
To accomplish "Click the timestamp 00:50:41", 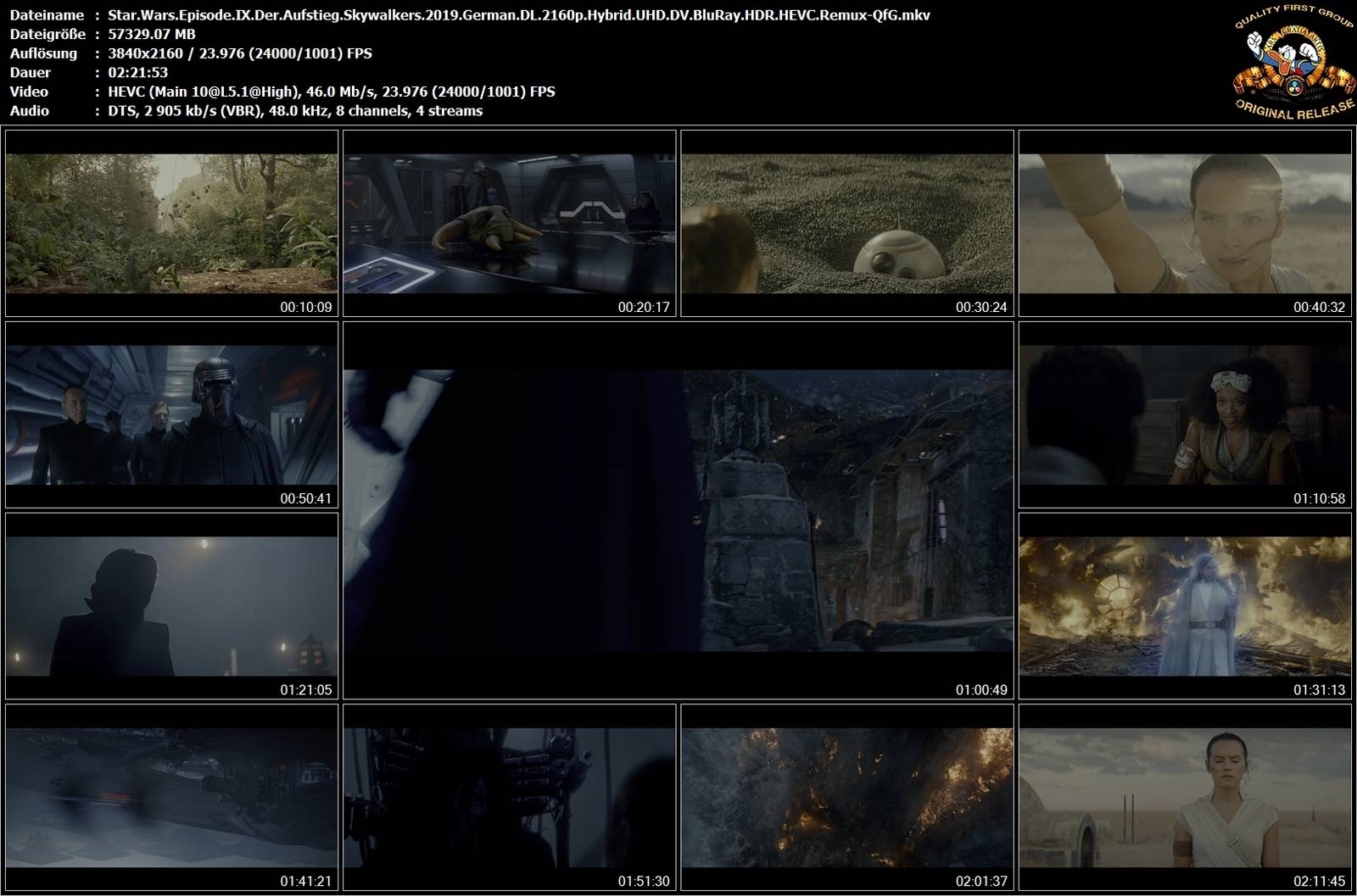I will [x=306, y=498].
